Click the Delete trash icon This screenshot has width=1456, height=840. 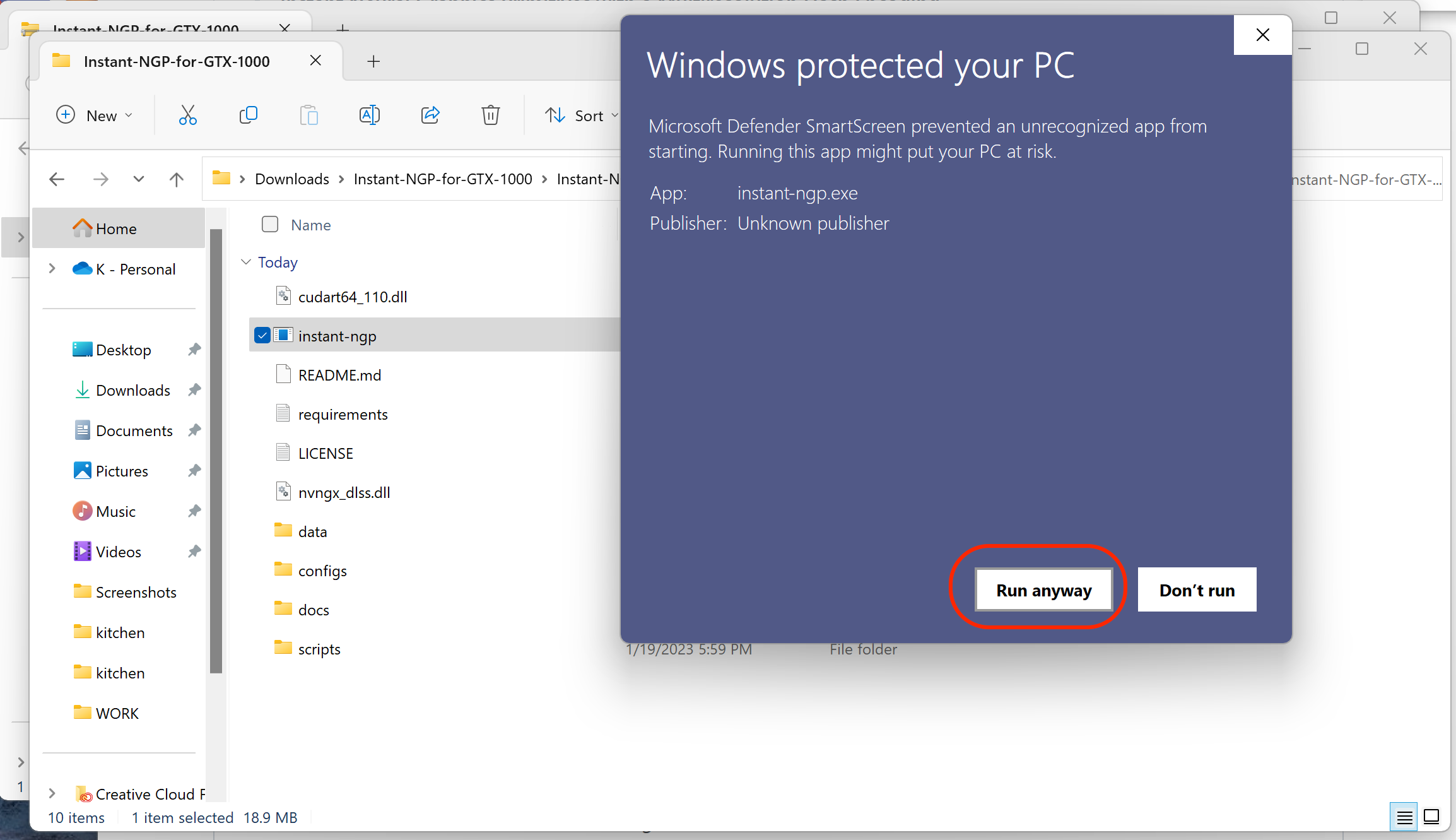pyautogui.click(x=490, y=115)
